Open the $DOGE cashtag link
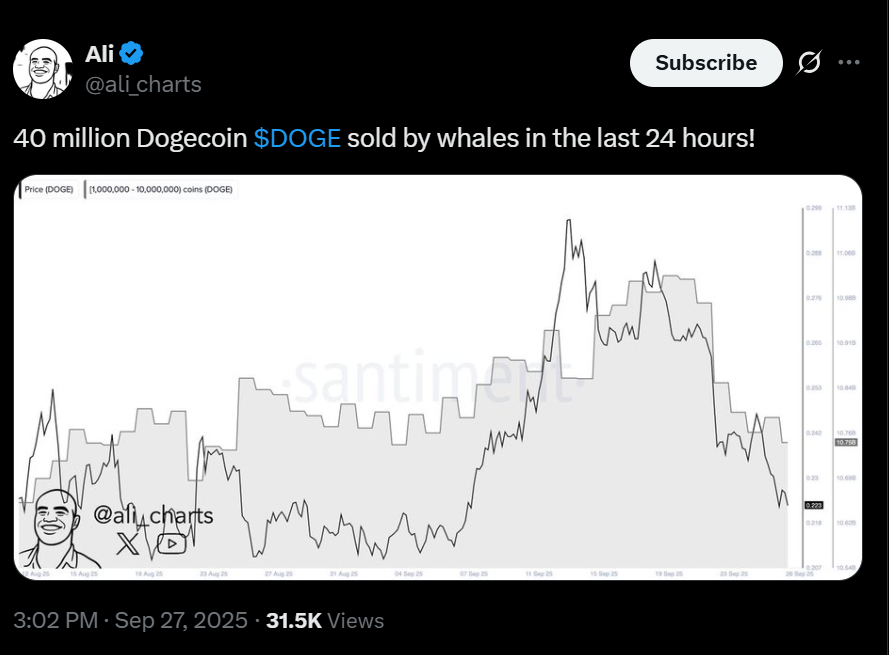The height and width of the screenshot is (655, 889). (297, 138)
